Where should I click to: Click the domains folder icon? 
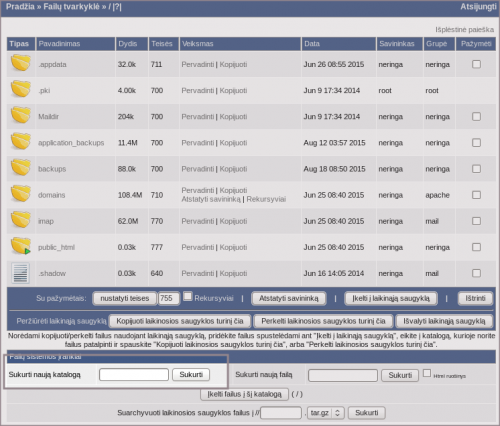coord(21,194)
